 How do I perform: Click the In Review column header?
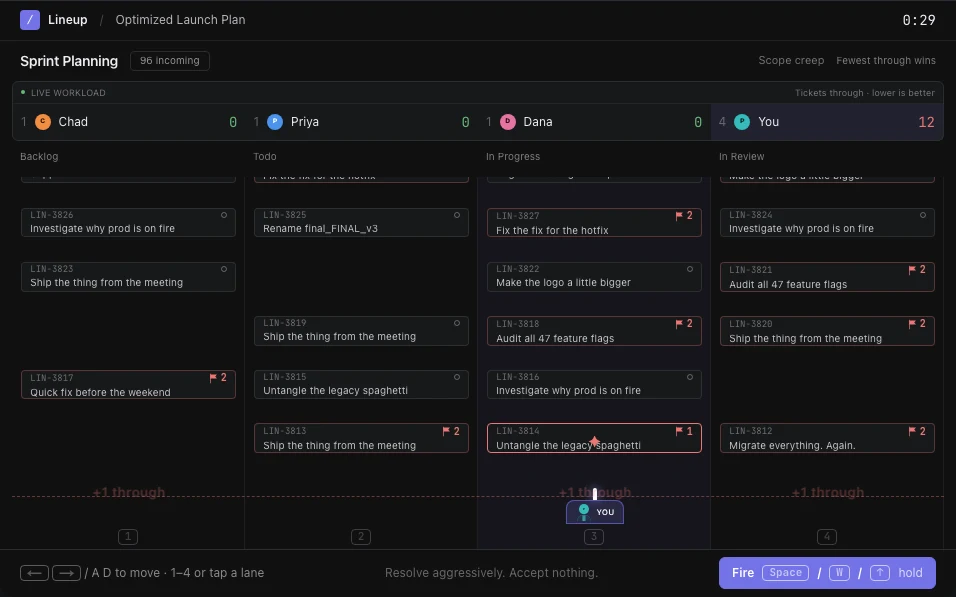(x=741, y=157)
